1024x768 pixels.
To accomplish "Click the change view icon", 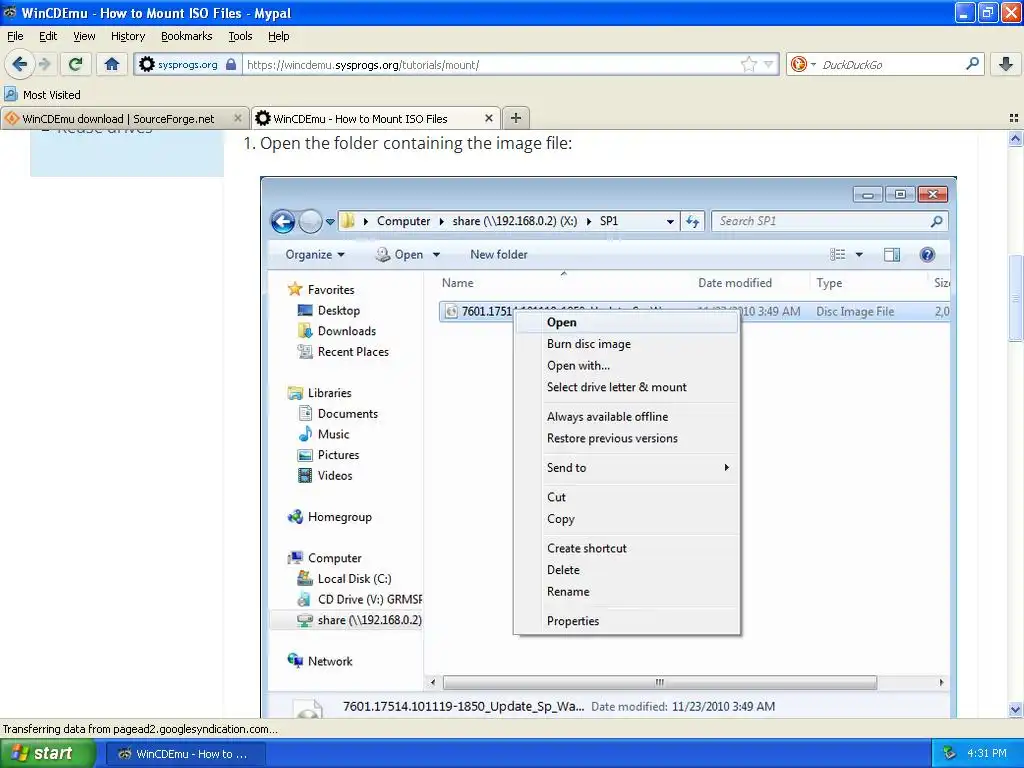I will (837, 255).
